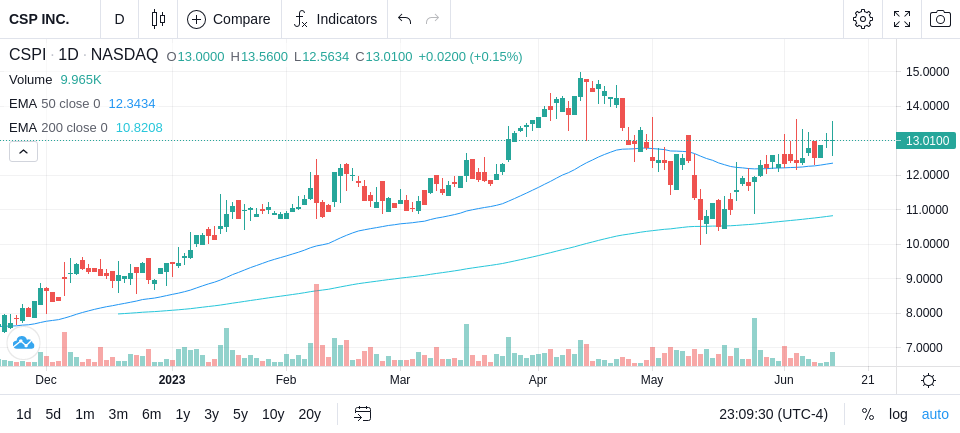Redo the last chart action

433,19
